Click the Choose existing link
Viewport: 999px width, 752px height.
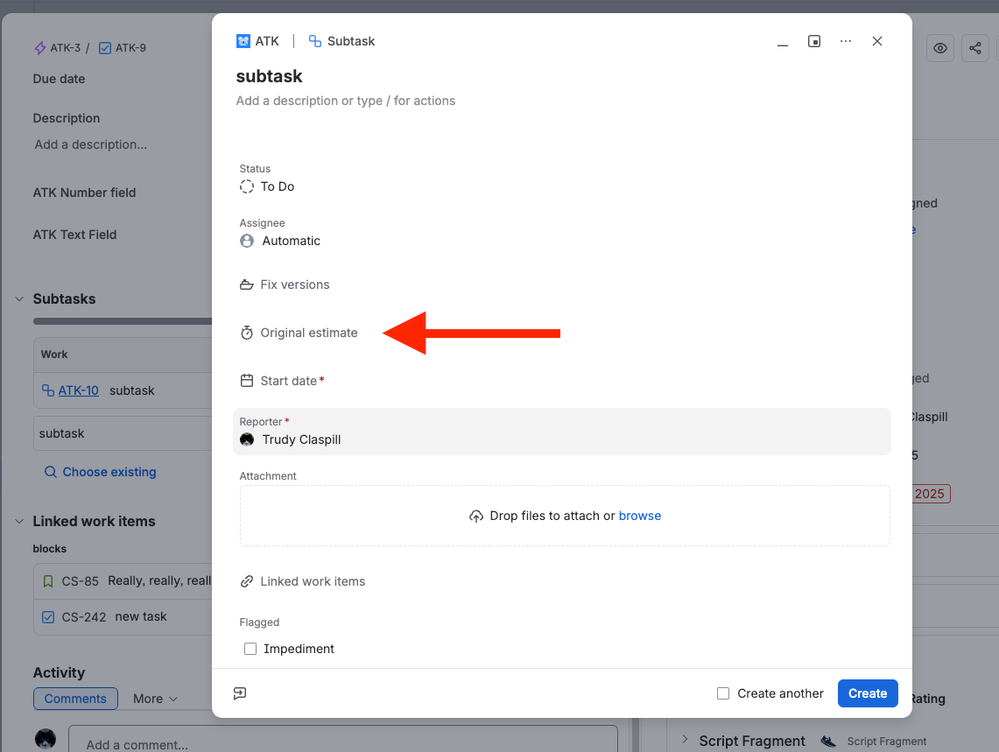pos(109,472)
